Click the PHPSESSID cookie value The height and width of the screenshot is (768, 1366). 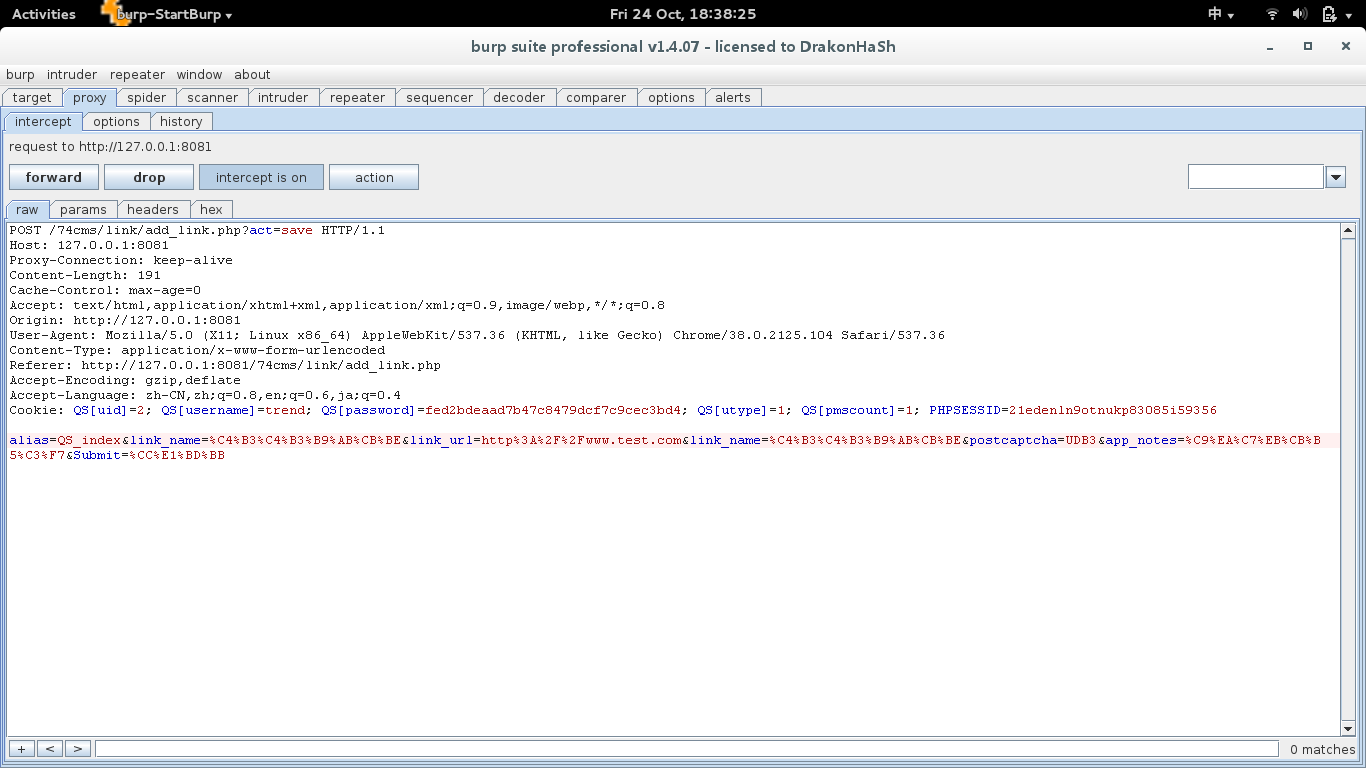coord(1113,410)
